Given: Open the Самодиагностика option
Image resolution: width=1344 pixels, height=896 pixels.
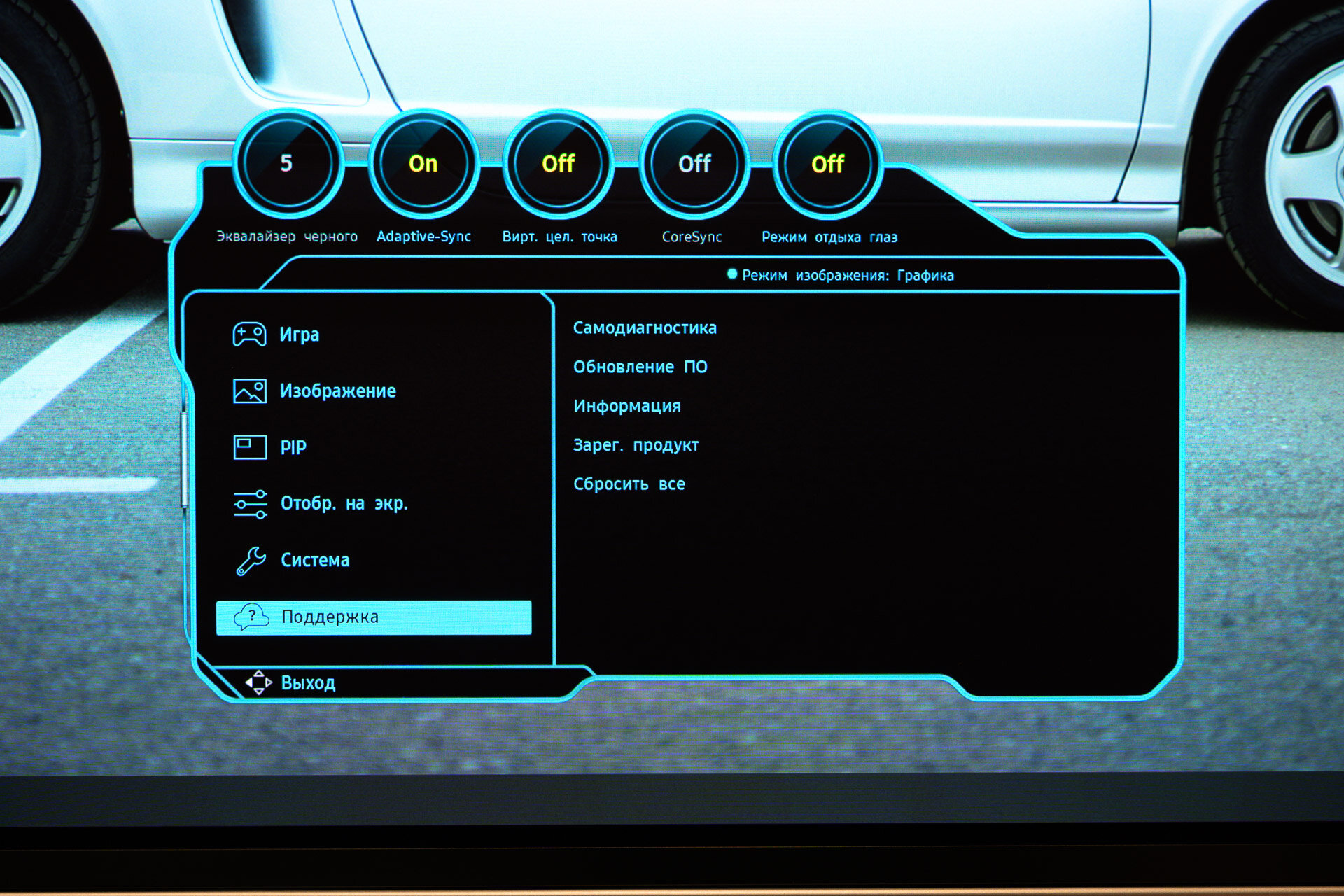Looking at the screenshot, I should pyautogui.click(x=645, y=328).
